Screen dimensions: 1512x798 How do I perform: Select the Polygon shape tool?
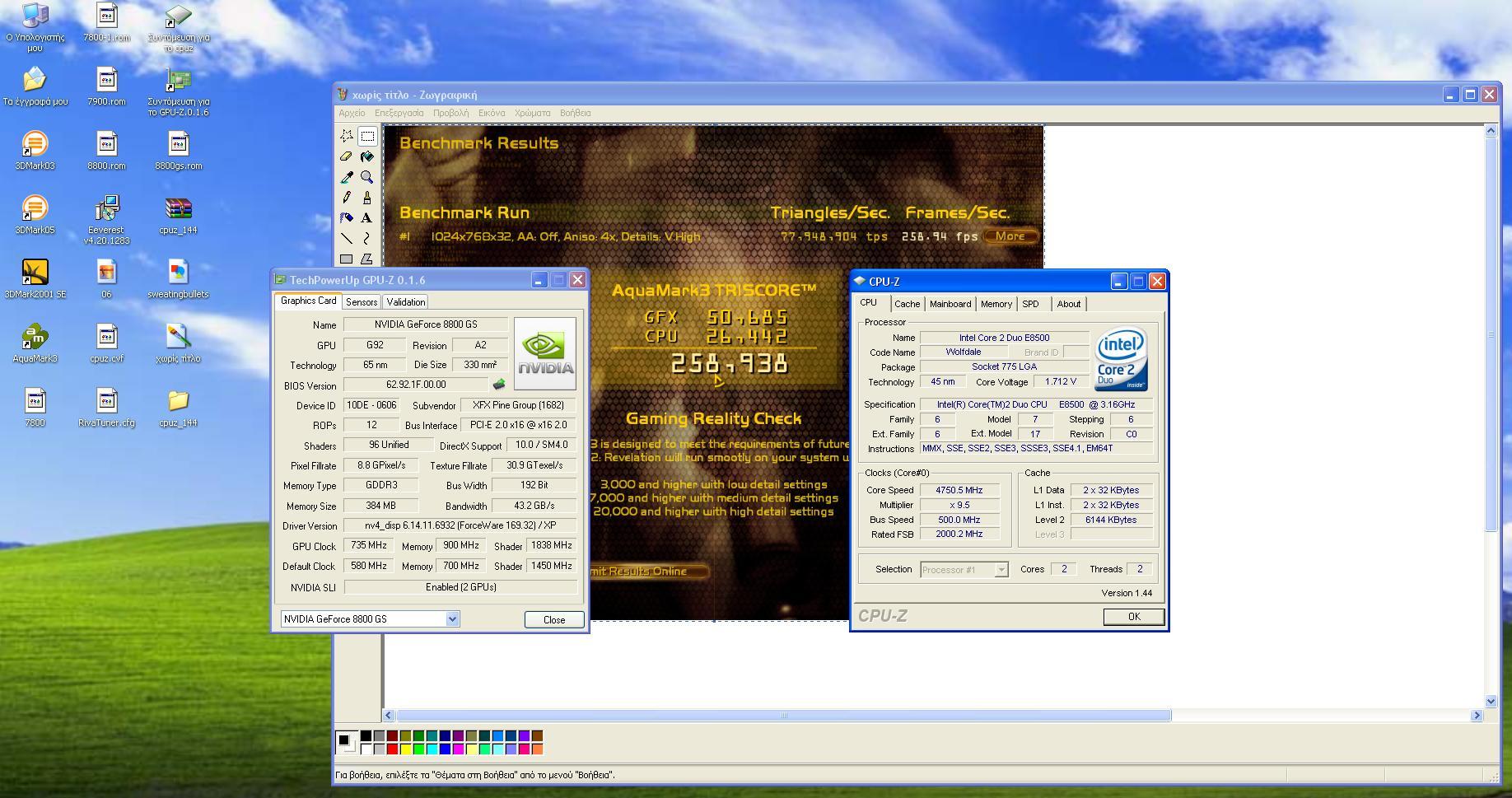pos(367,259)
